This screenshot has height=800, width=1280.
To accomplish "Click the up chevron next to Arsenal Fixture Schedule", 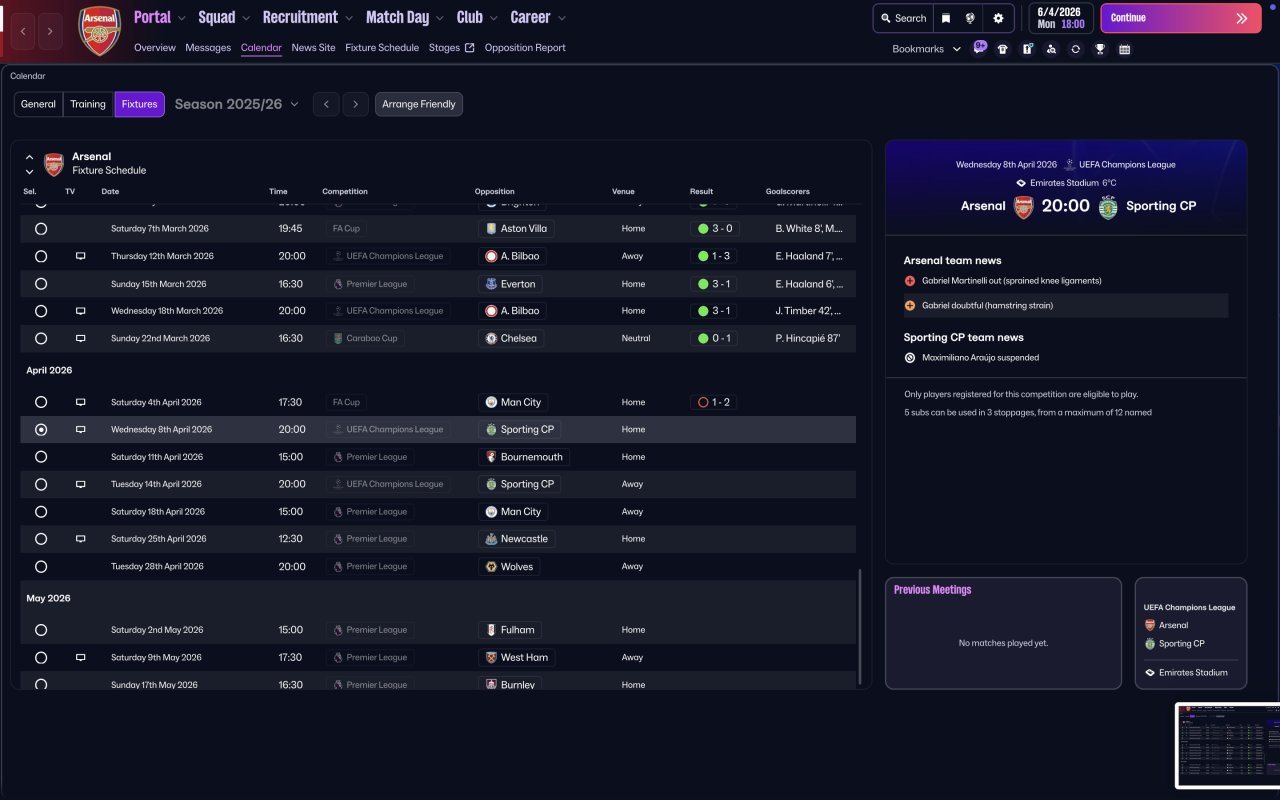I will tap(30, 157).
